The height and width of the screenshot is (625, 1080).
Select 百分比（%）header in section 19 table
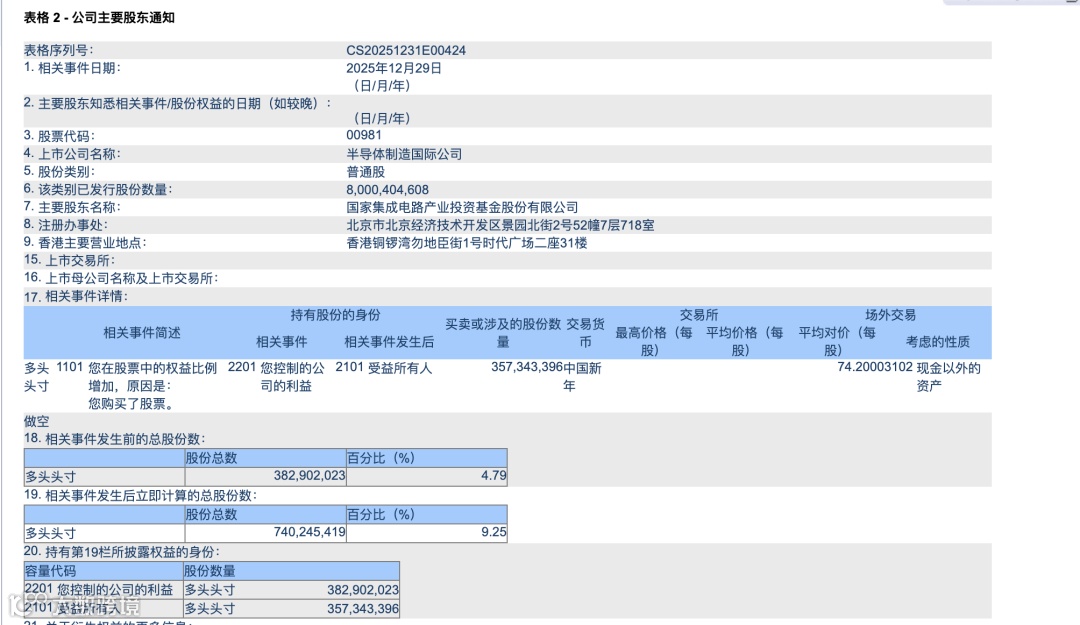coord(381,515)
